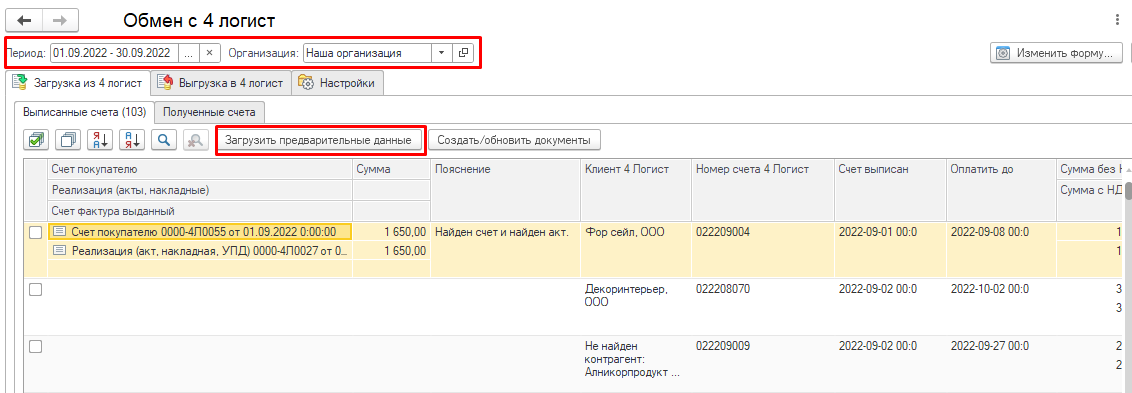This screenshot has width=1132, height=393.
Task: Tick the checkbox for Декоринтерьер, ООО row
Action: [x=35, y=290]
